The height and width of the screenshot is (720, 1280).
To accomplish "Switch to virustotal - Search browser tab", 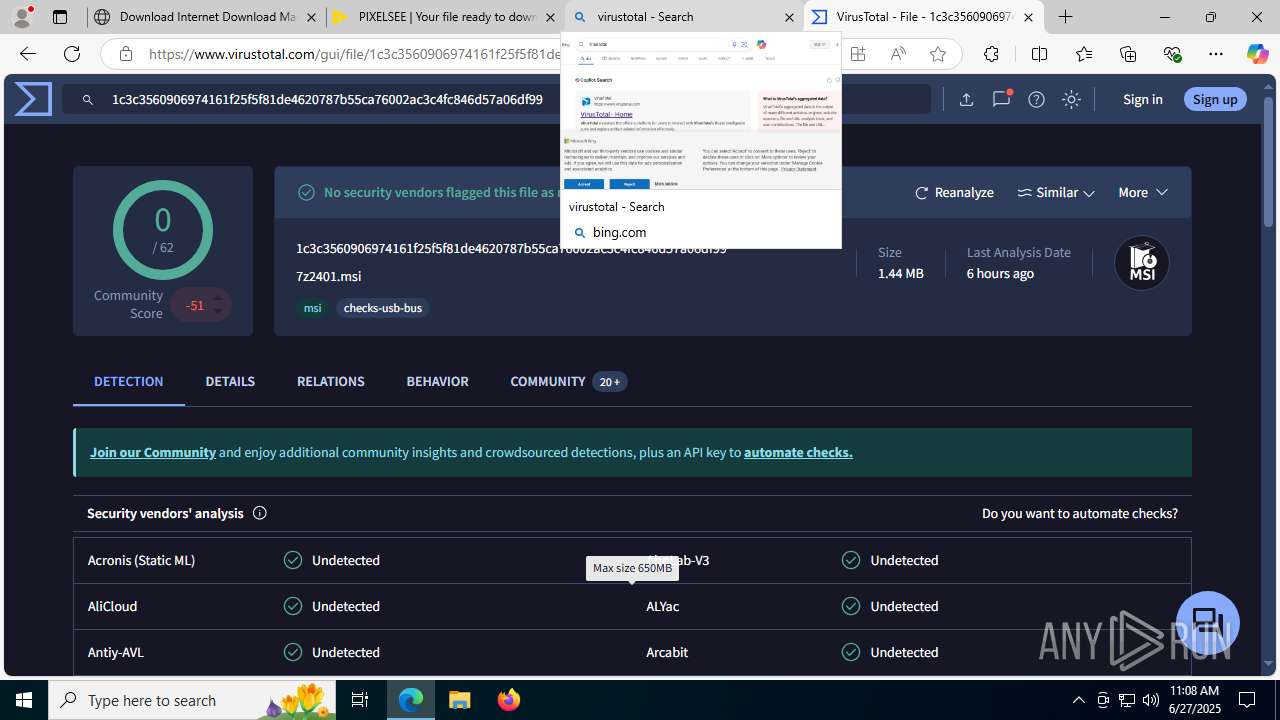I will [683, 17].
